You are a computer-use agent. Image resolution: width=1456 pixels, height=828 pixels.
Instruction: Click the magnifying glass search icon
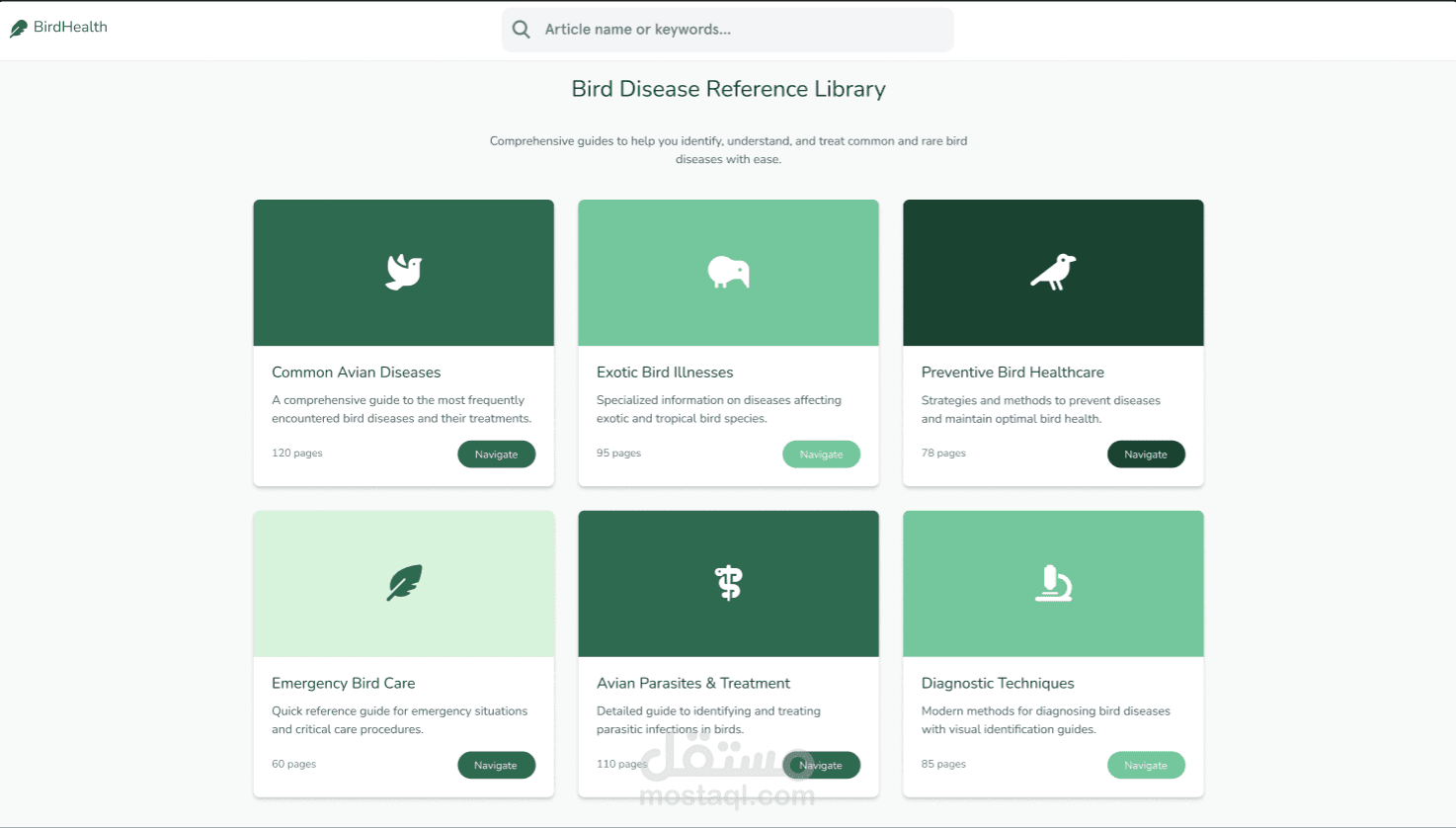tap(521, 29)
